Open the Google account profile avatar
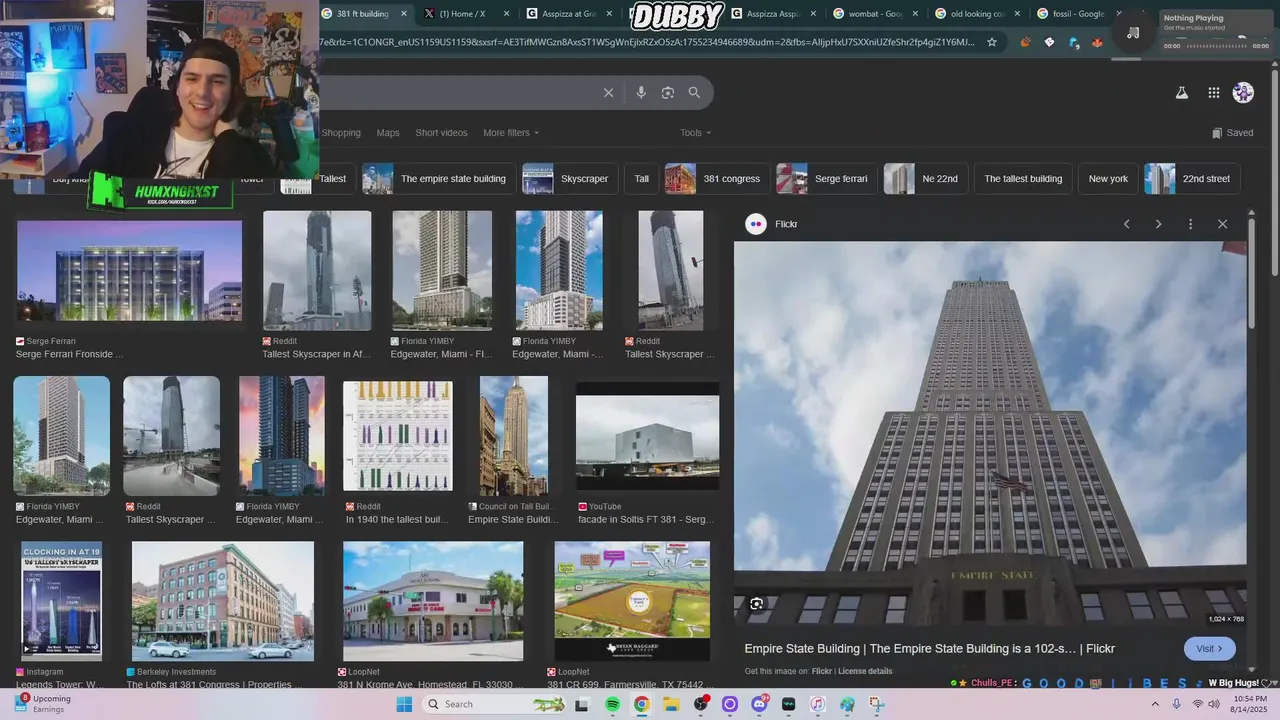Screen dimensions: 1280x720 [1243, 93]
